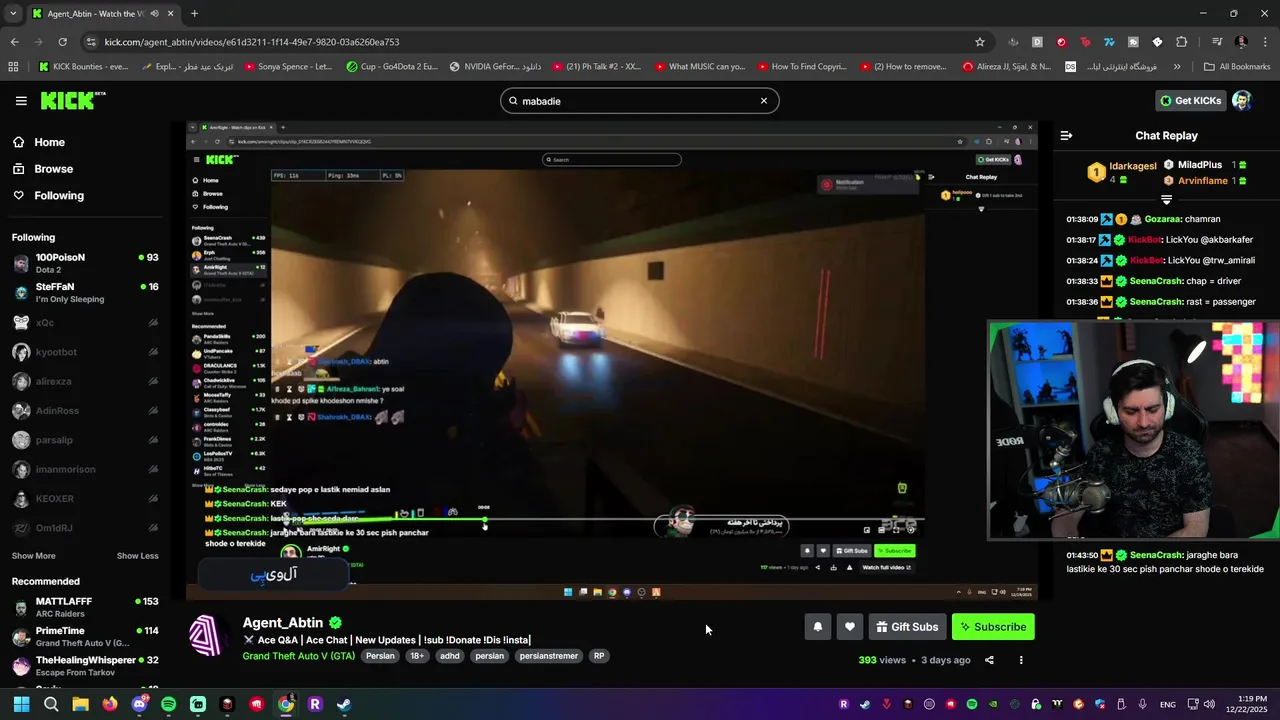Viewport: 1280px width, 720px height.
Task: Open Chrome profile avatar
Action: pyautogui.click(x=1241, y=42)
